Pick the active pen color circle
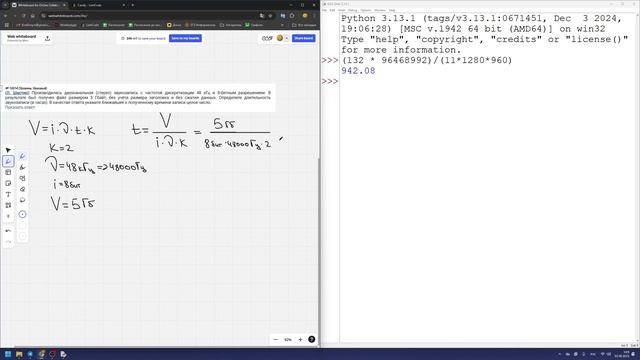This screenshot has height=360, width=640. (22, 214)
